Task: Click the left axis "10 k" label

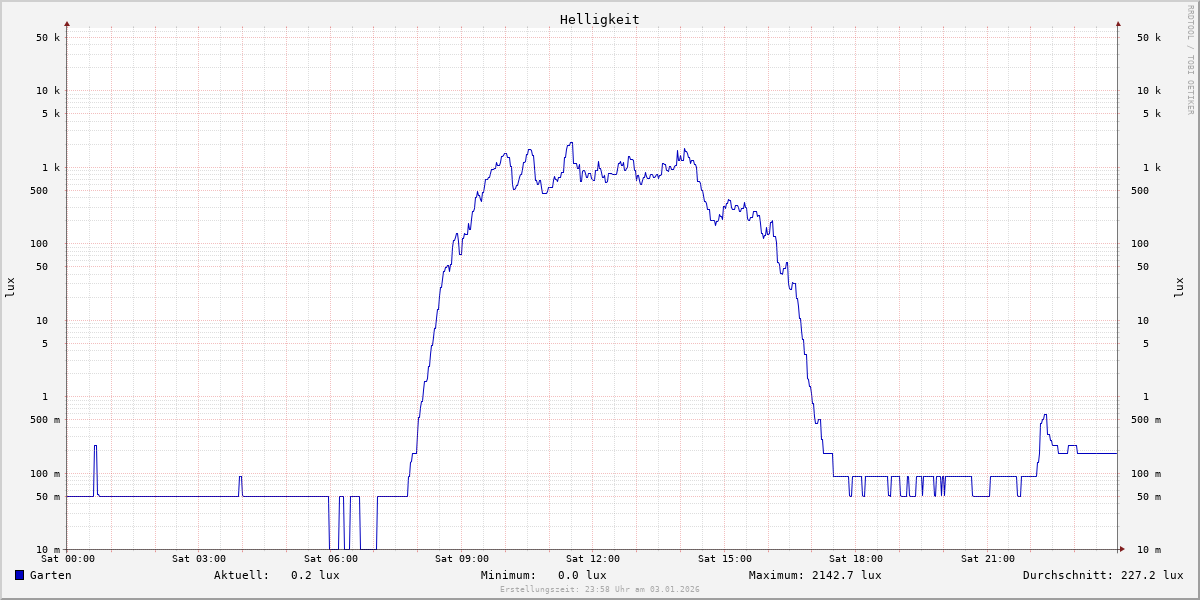Action: 48,91
